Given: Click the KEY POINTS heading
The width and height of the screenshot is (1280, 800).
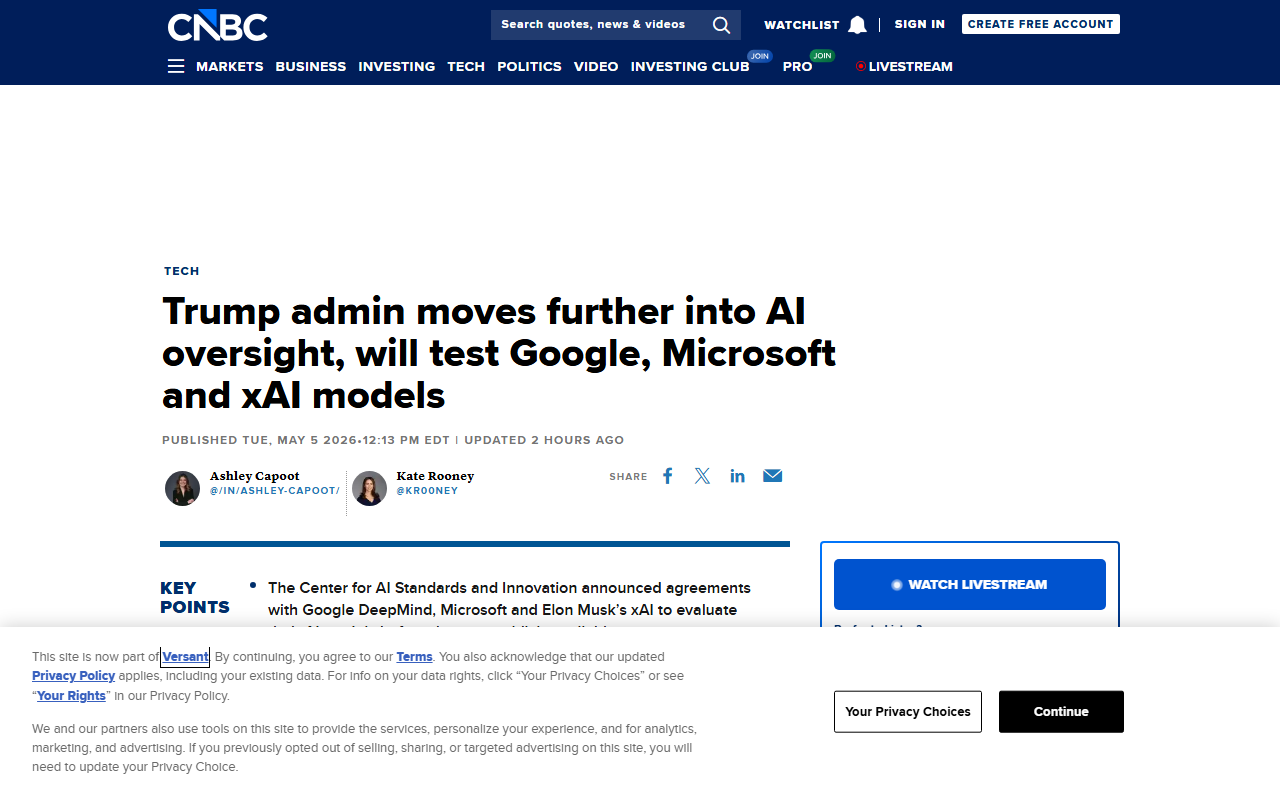Looking at the screenshot, I should pos(194,598).
